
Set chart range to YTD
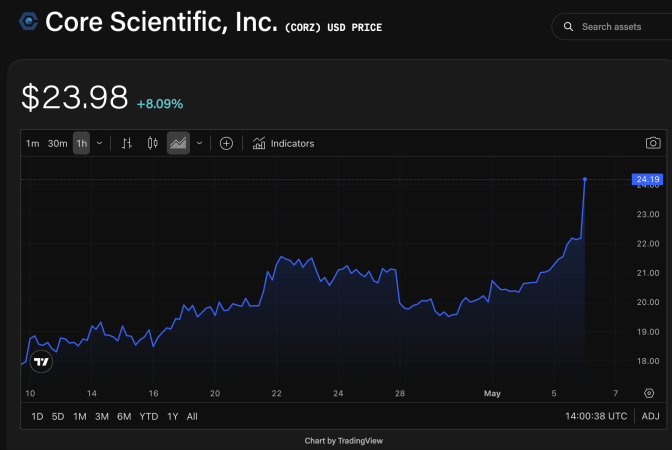(149, 417)
